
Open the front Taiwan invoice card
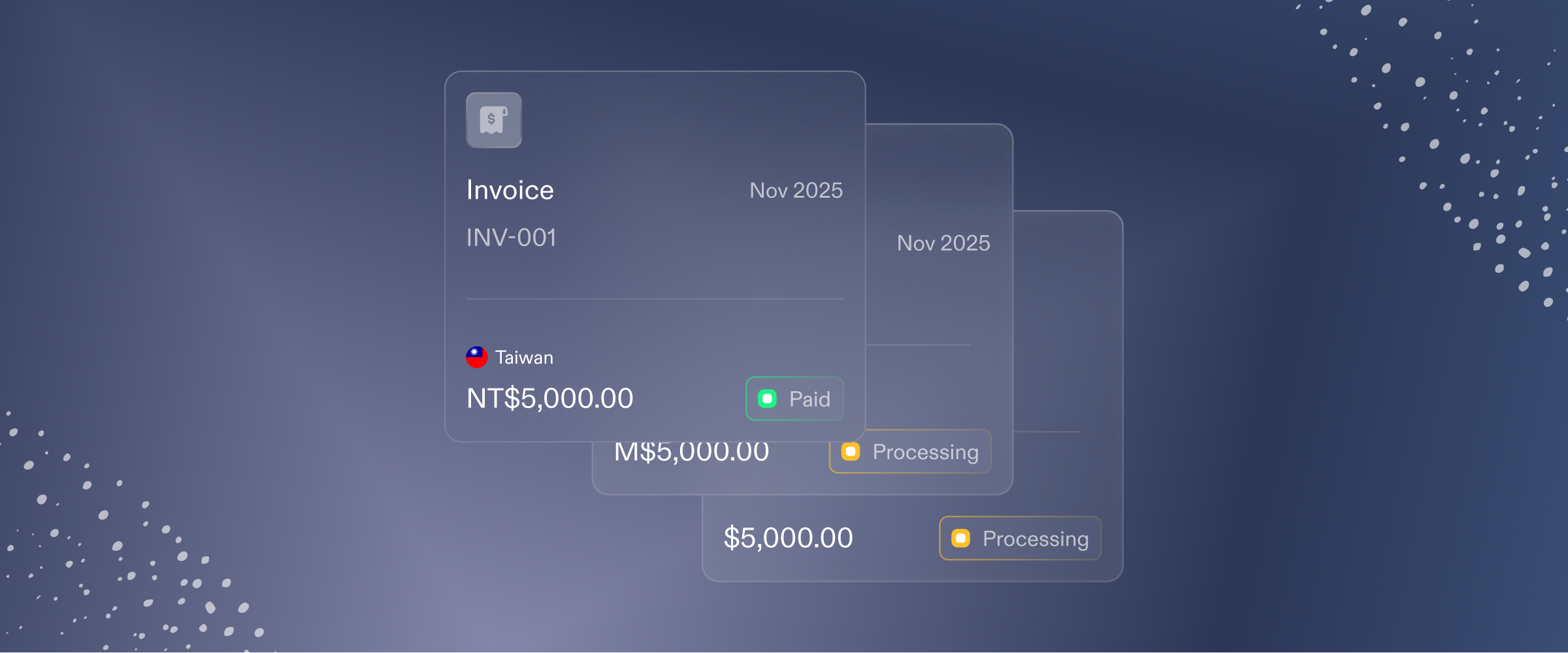655,257
